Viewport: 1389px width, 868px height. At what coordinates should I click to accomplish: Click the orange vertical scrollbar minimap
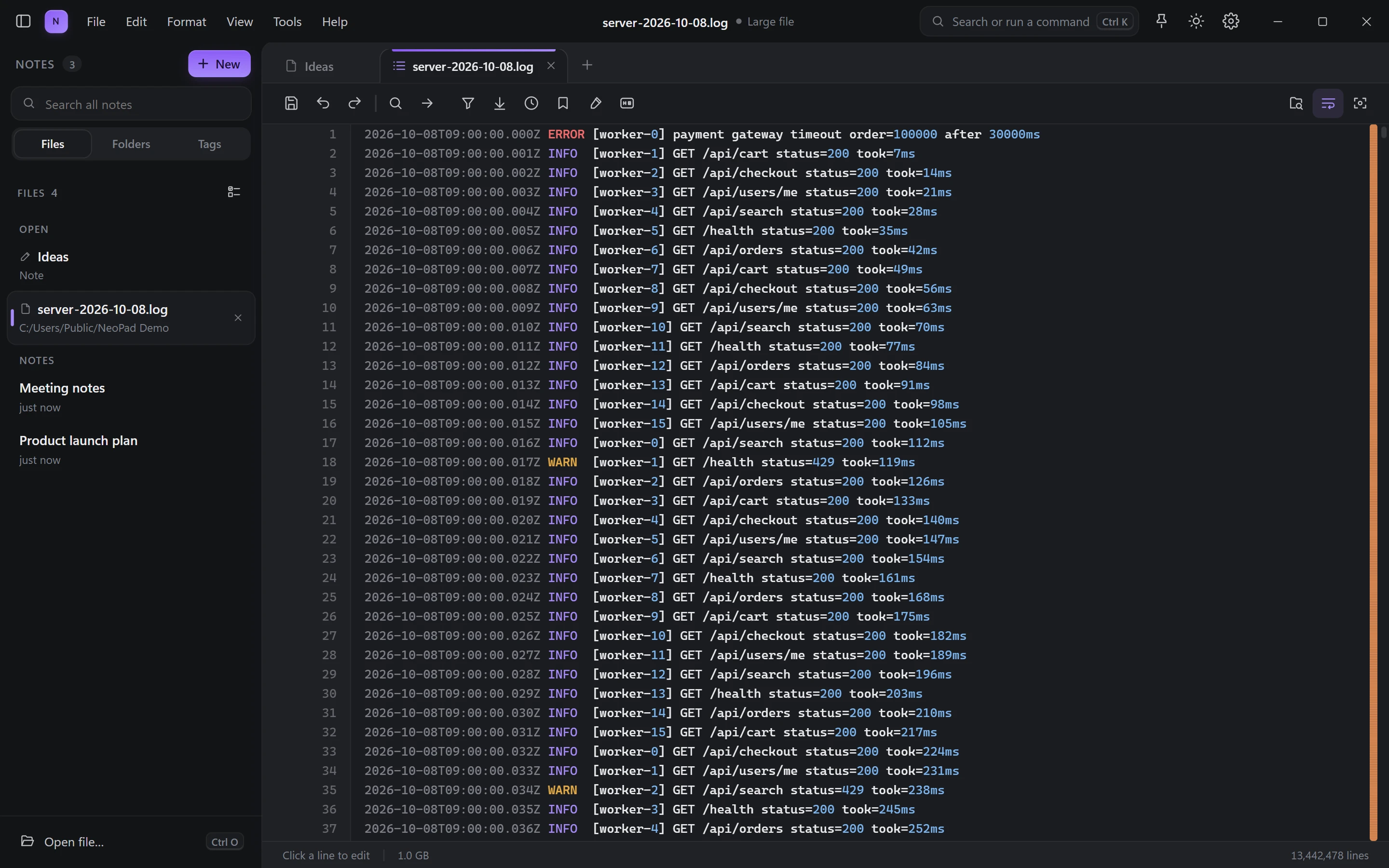tap(1373, 482)
